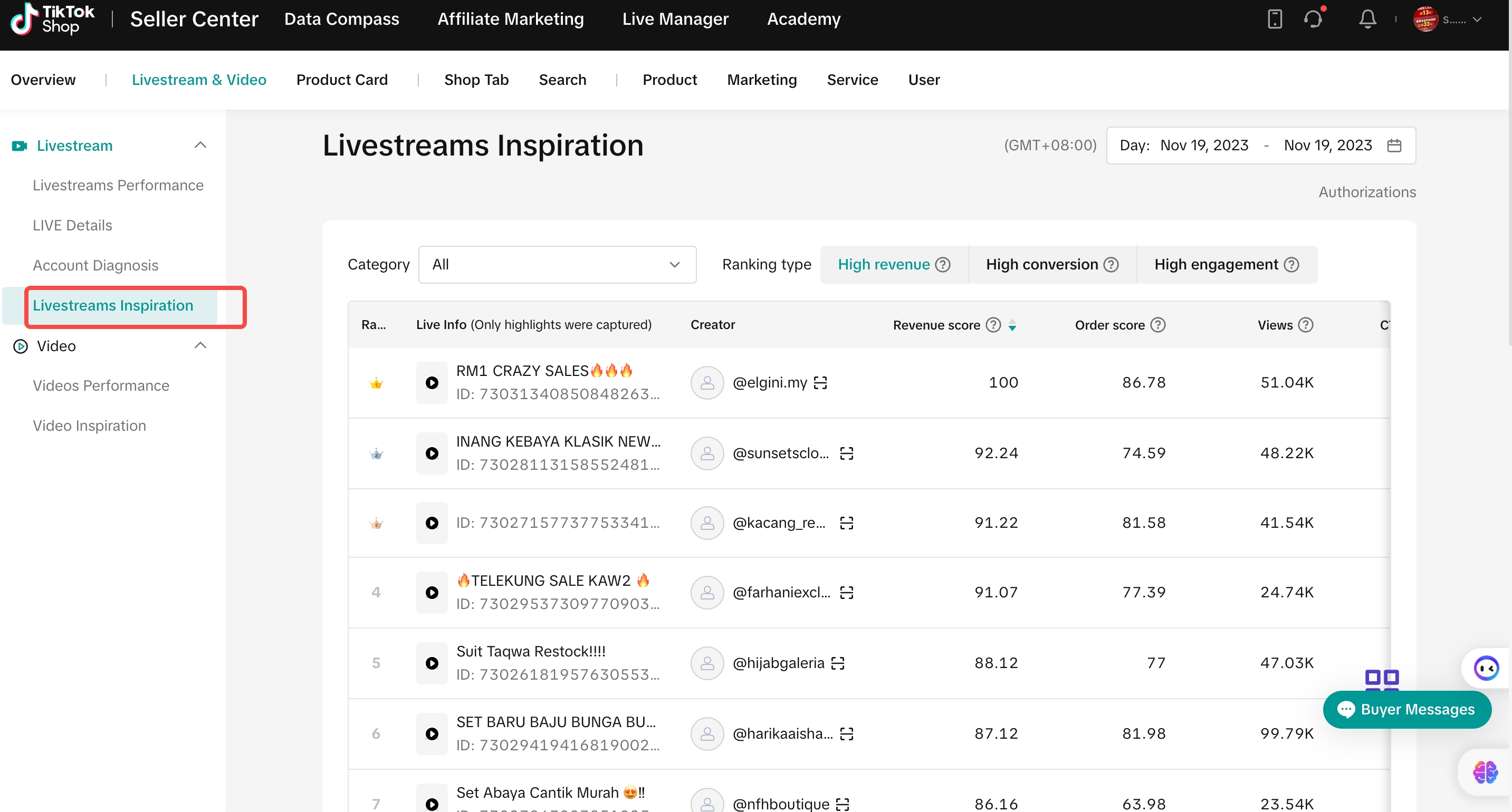Image resolution: width=1512 pixels, height=812 pixels.
Task: Click the High engagement info icon
Action: [1291, 265]
